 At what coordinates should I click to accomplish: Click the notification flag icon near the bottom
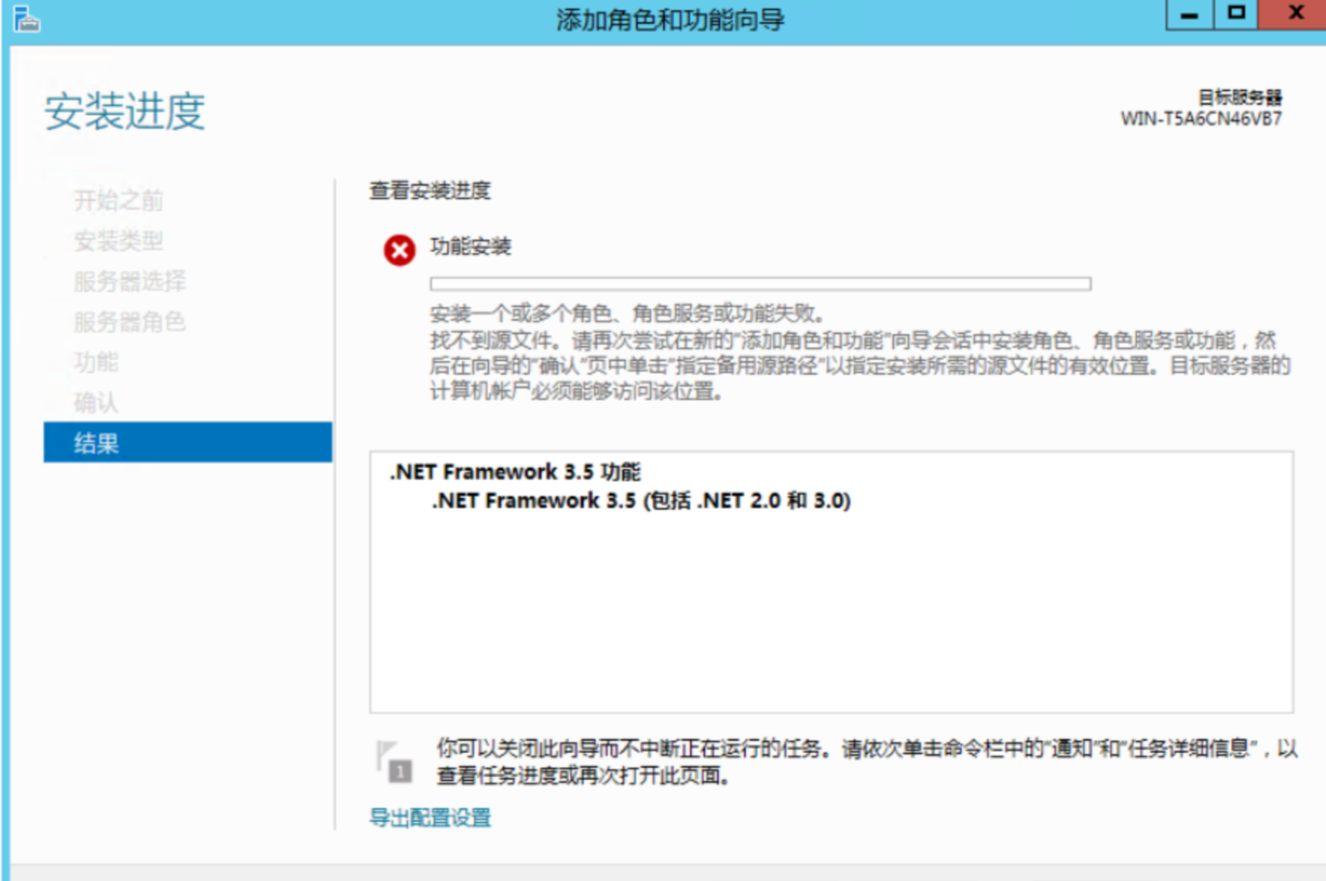click(393, 761)
